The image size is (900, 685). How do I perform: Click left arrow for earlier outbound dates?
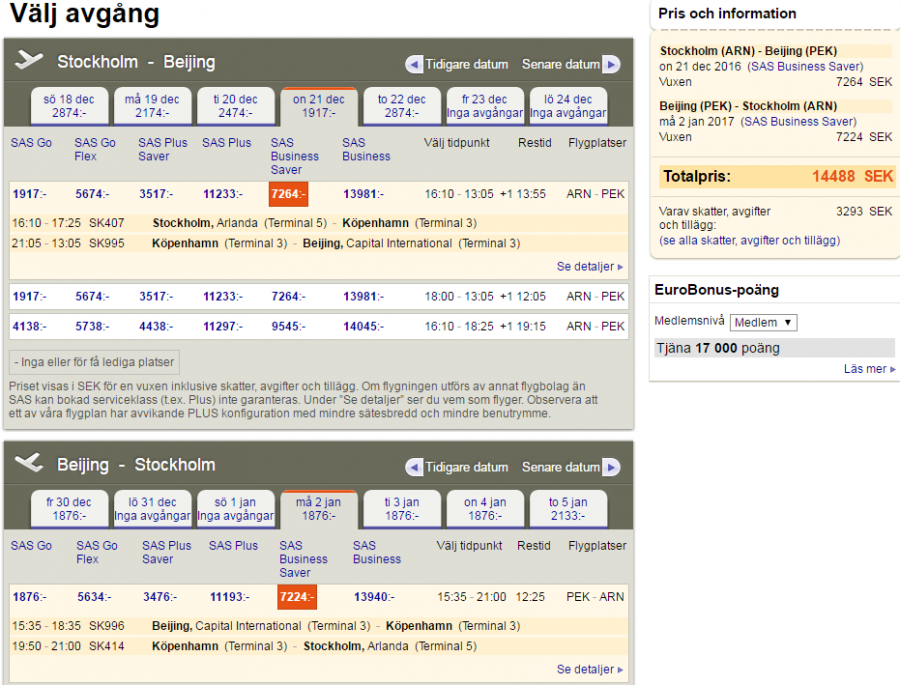coord(414,64)
